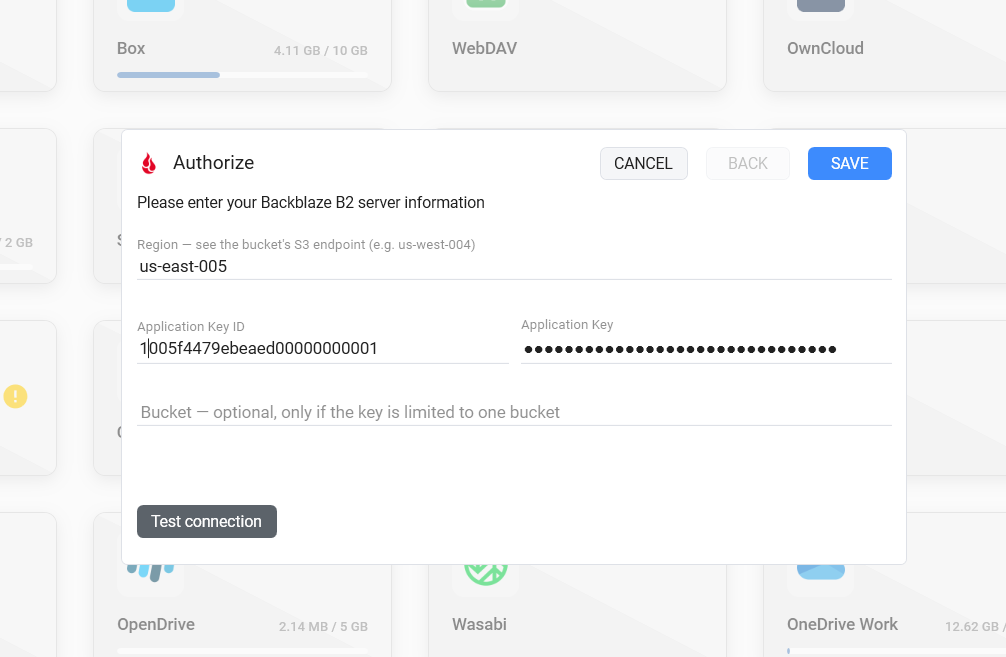The image size is (1006, 657).
Task: Focus the Region input field
Action: coord(514,266)
